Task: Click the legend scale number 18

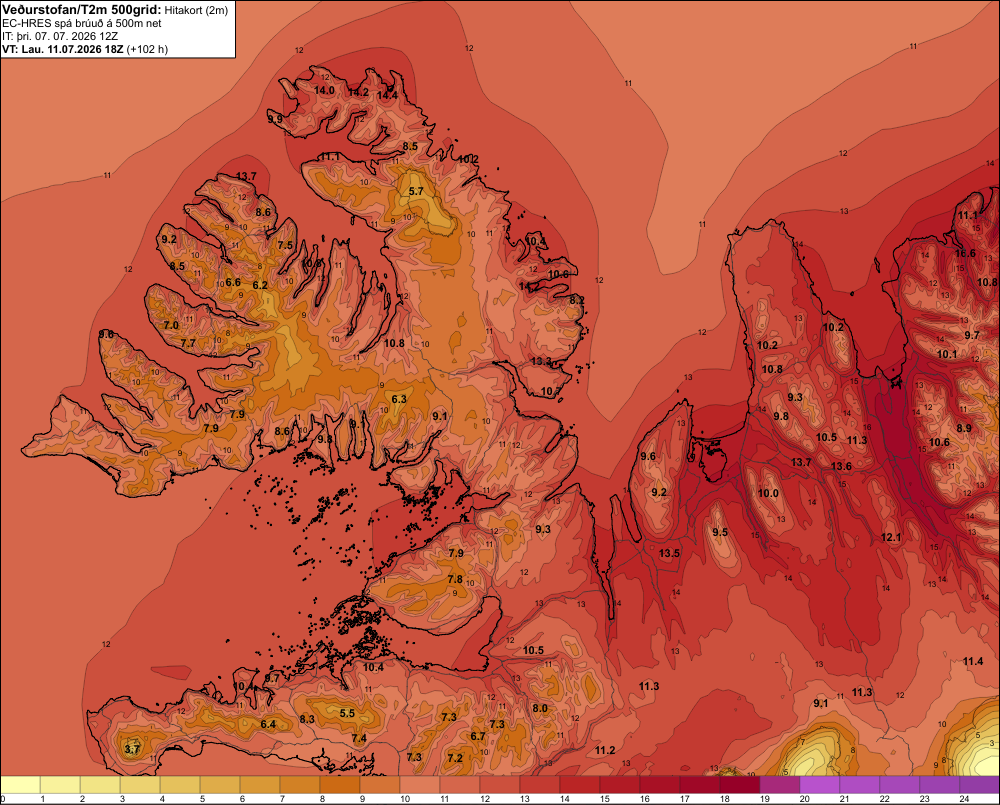Action: pos(724,799)
